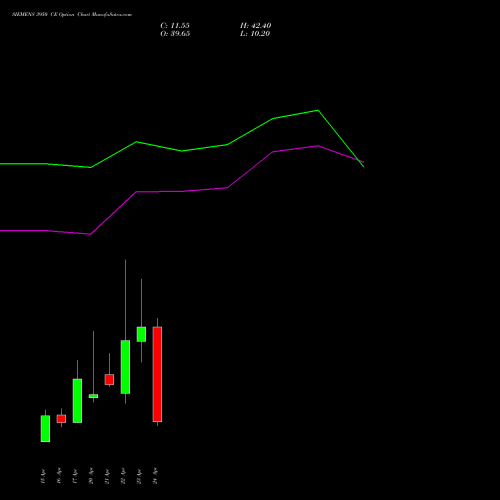This screenshot has height=500, width=500.
Task: Click the green candle body above 15 Apr
Action: 45,429
